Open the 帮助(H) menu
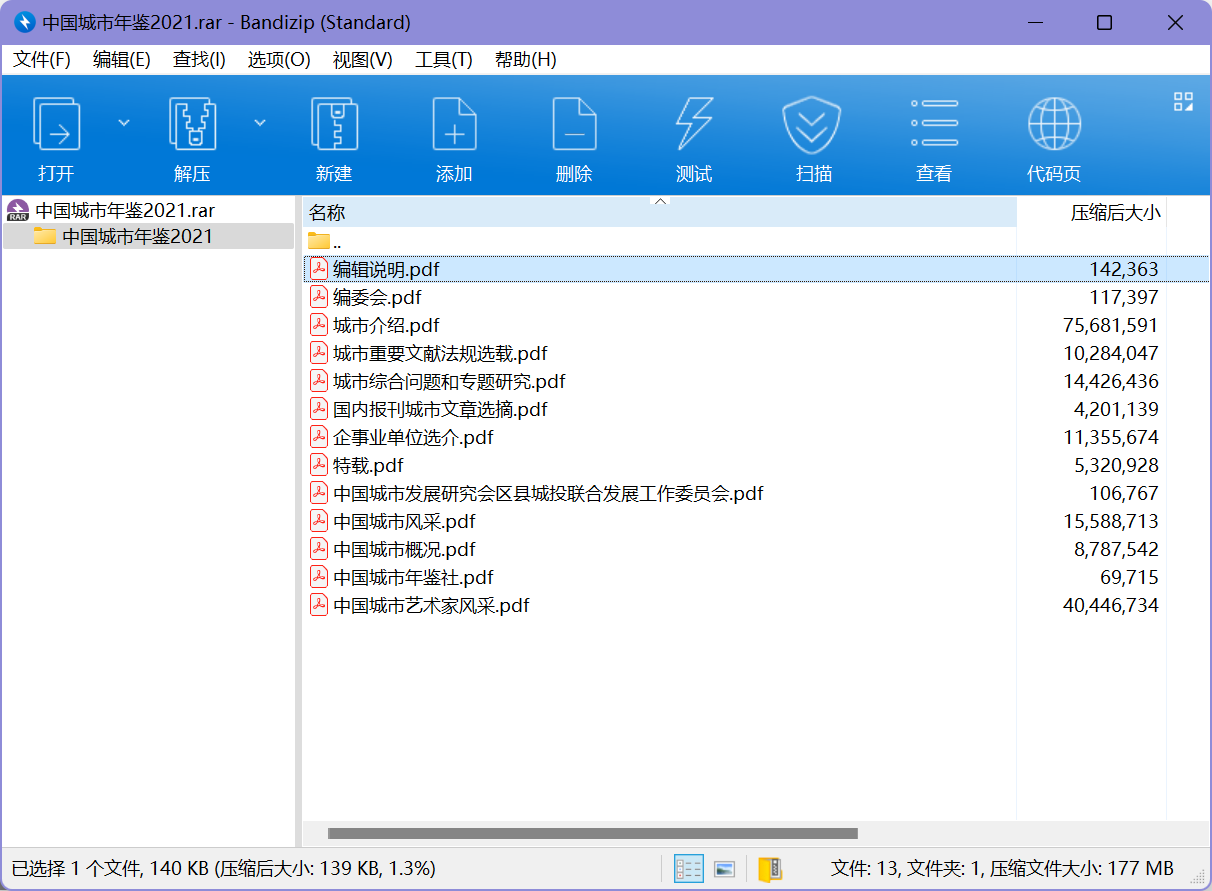The height and width of the screenshot is (891, 1212). pyautogui.click(x=526, y=60)
